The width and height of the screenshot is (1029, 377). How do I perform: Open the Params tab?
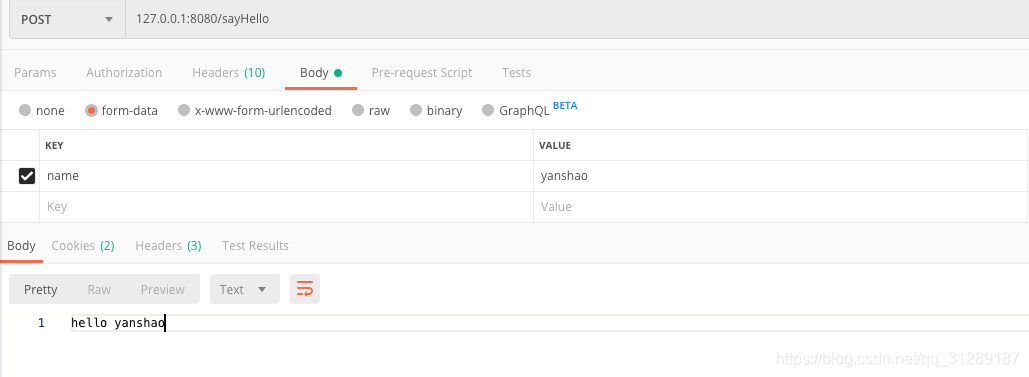[x=35, y=73]
